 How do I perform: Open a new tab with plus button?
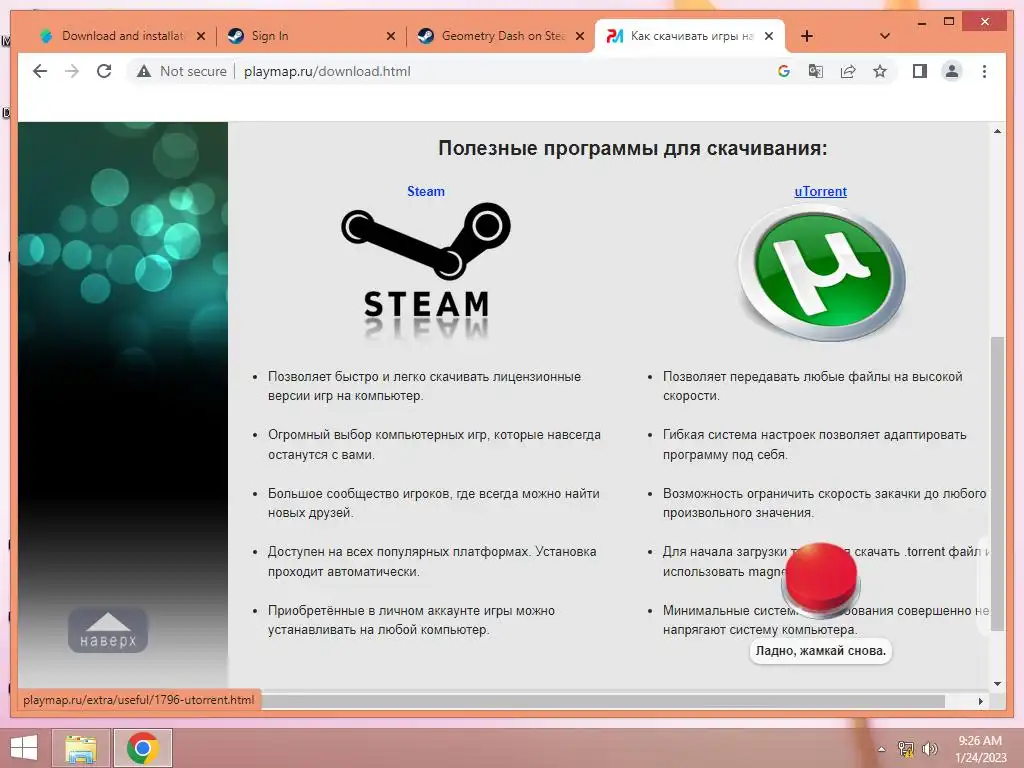click(x=807, y=36)
